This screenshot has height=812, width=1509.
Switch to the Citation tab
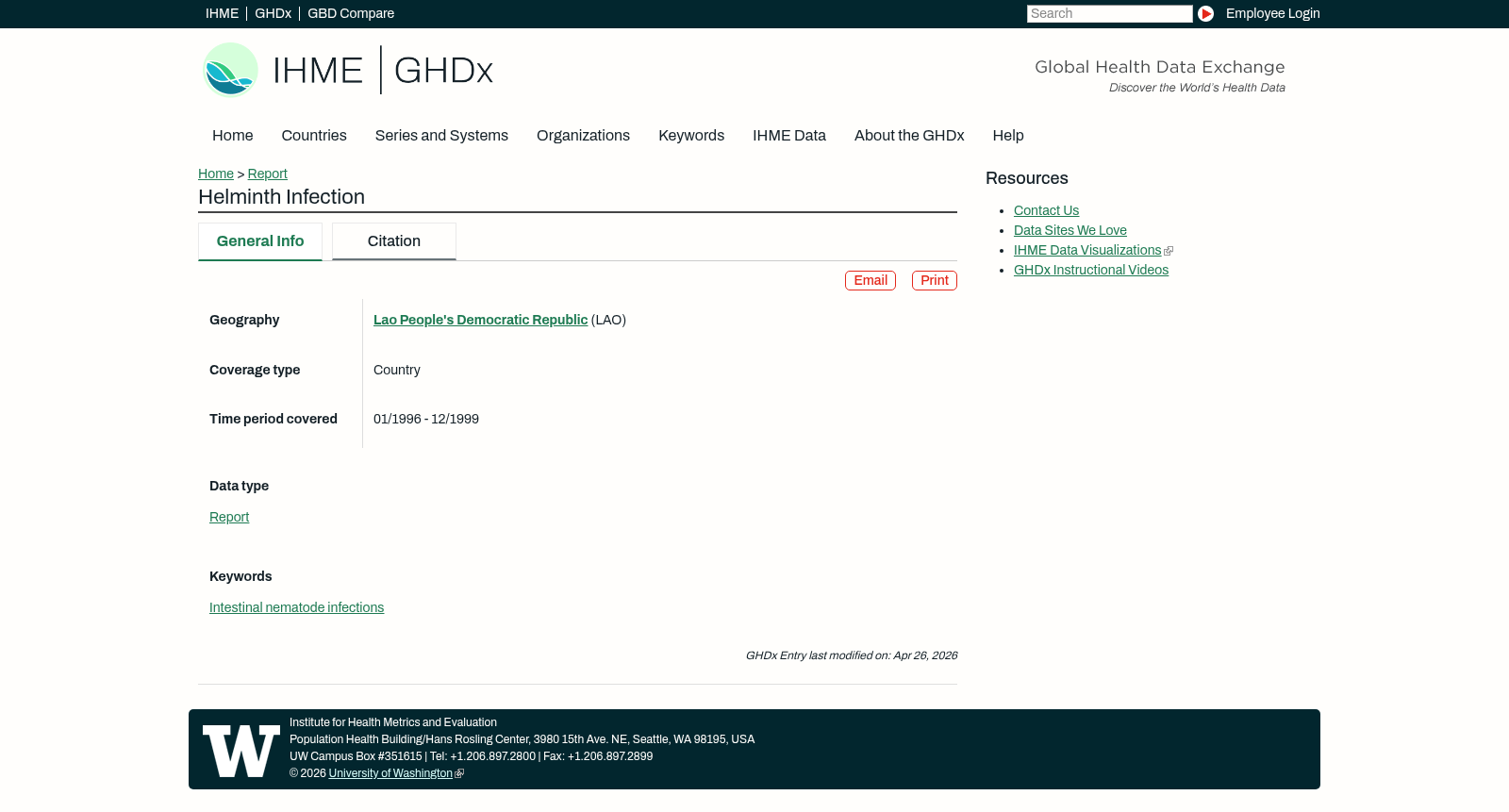(x=394, y=241)
